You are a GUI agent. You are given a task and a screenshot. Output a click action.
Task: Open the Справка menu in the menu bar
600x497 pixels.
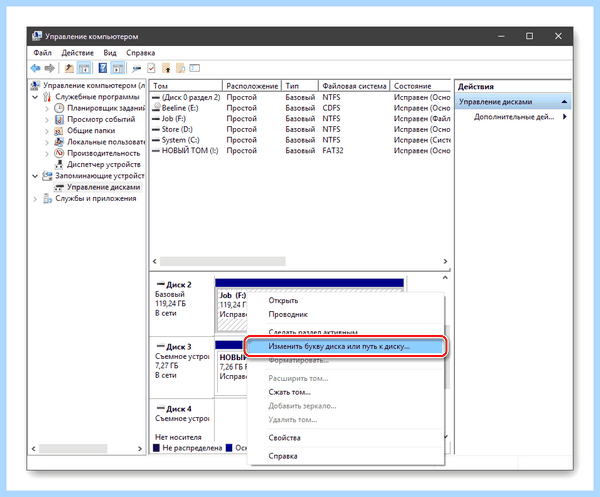(x=140, y=53)
